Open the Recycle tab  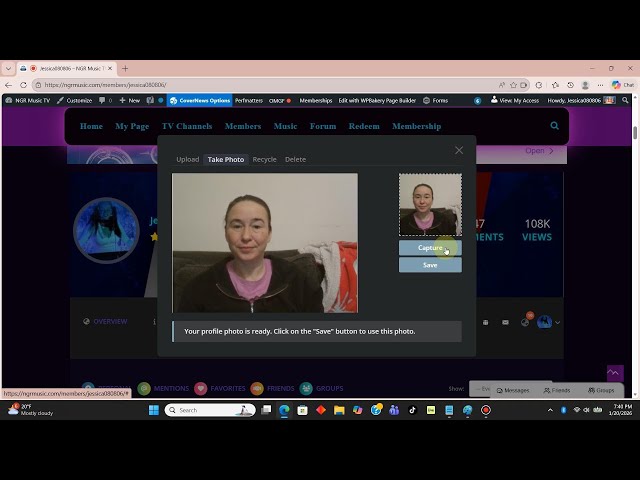264,159
